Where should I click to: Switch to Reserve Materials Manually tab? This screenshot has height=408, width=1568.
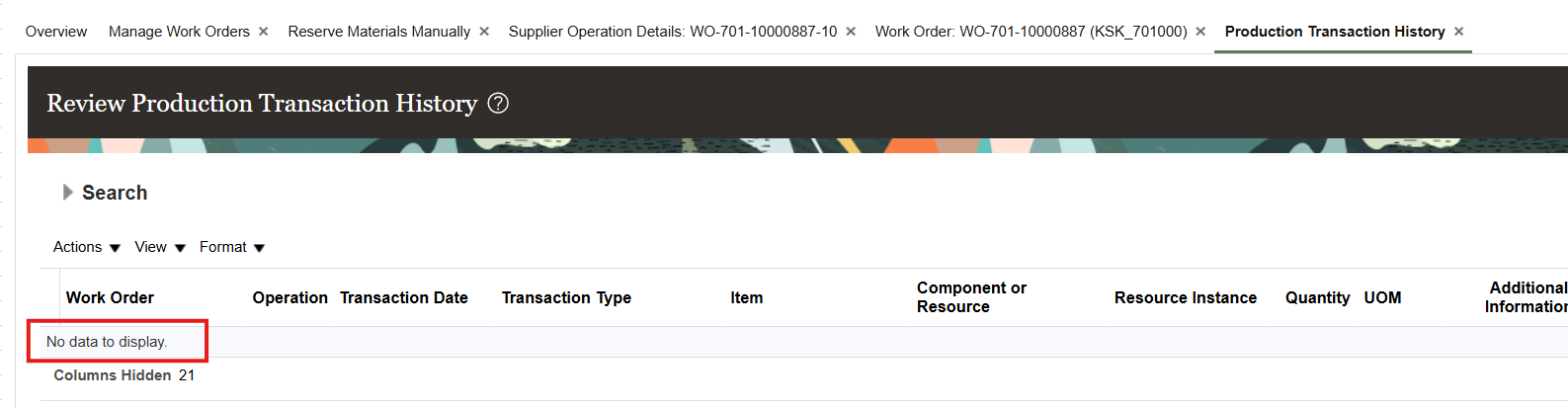(379, 32)
